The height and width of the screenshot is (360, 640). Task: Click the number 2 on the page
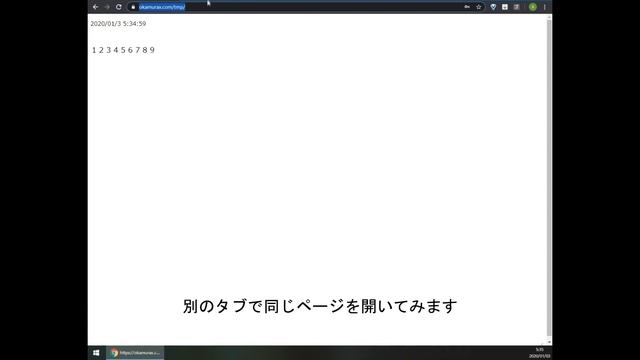pos(101,50)
